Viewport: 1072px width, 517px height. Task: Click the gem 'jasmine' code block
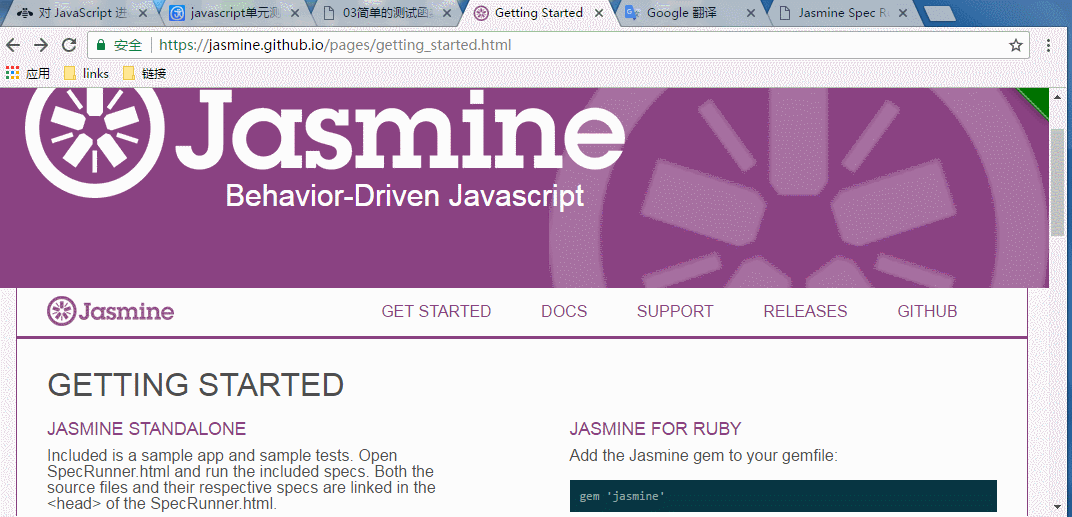pyautogui.click(x=783, y=496)
